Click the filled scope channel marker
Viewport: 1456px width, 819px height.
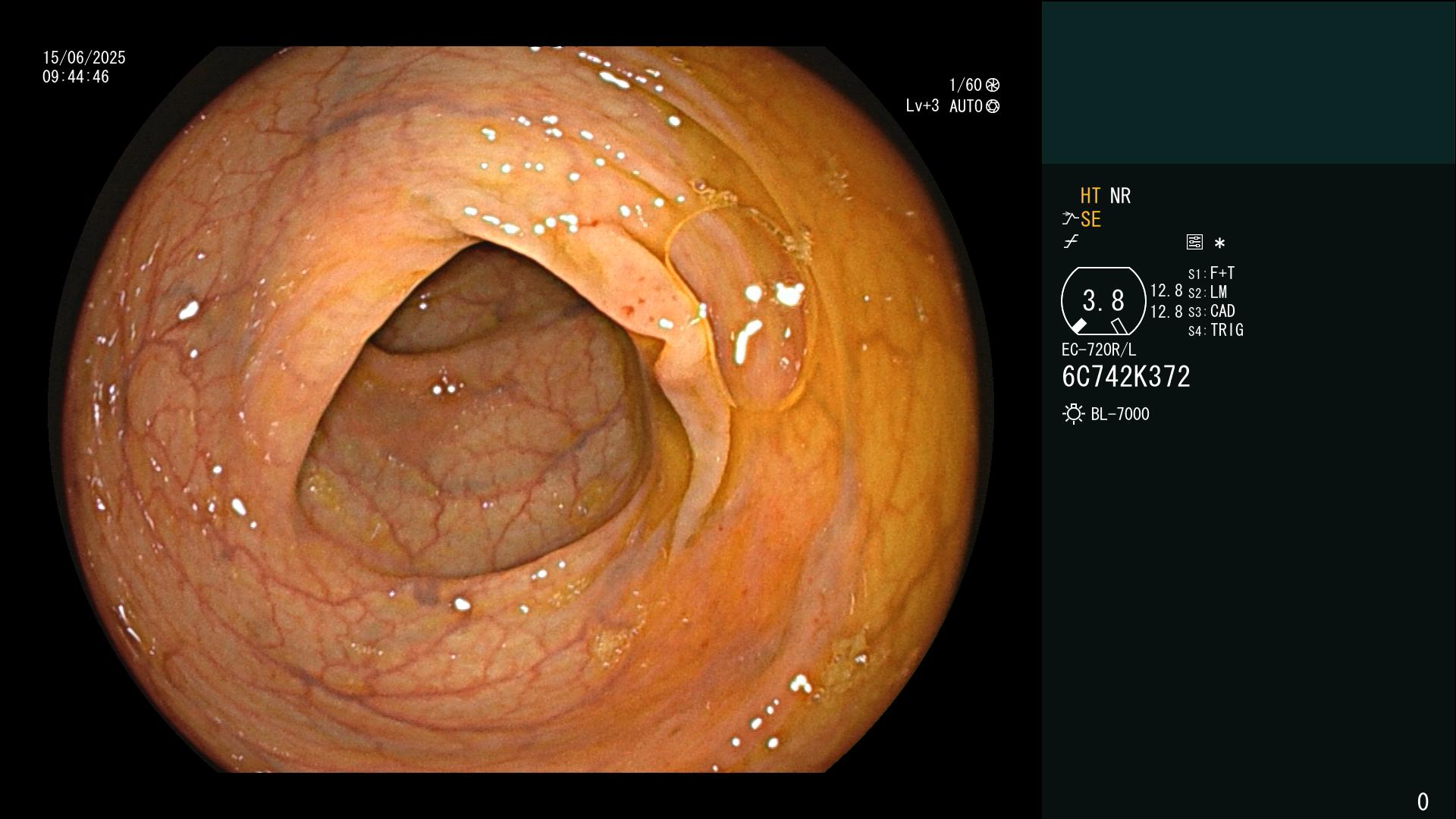(1078, 326)
